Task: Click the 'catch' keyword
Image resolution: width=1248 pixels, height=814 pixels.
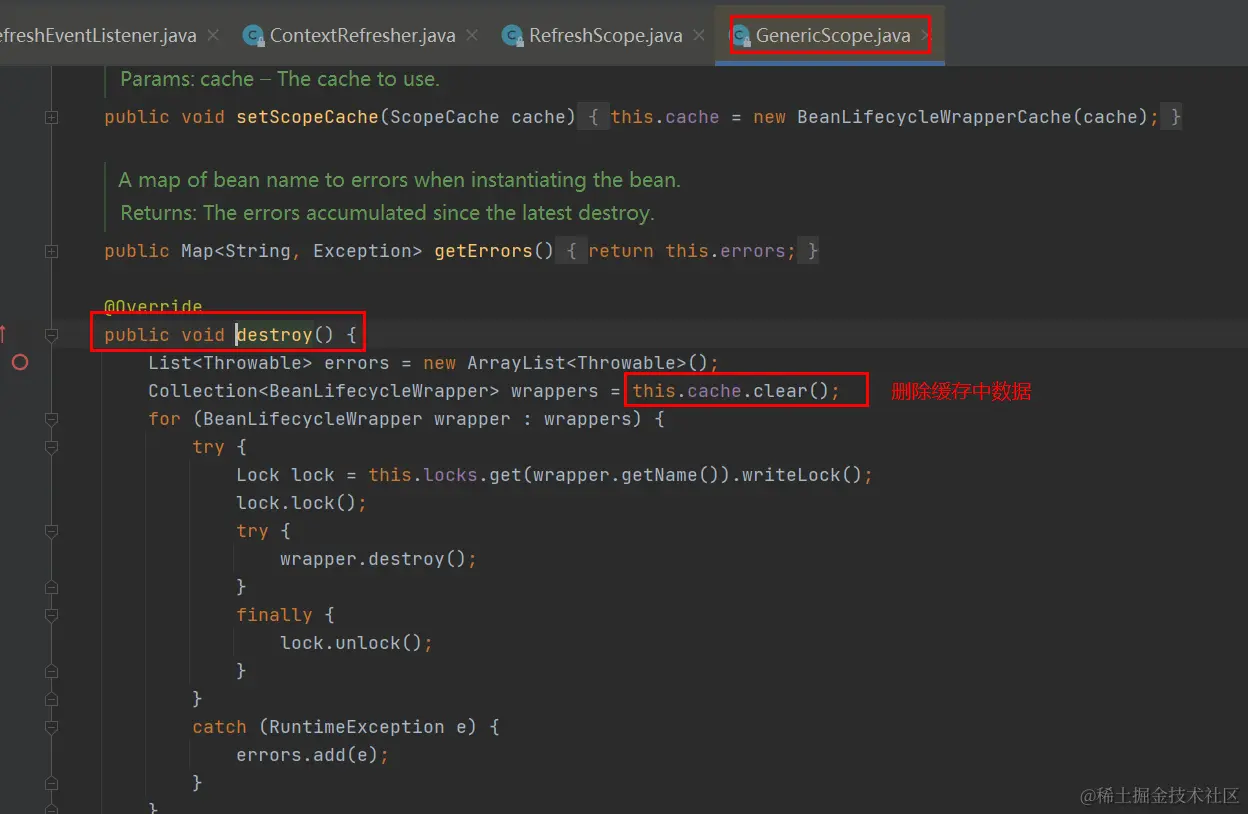Action: tap(219, 727)
